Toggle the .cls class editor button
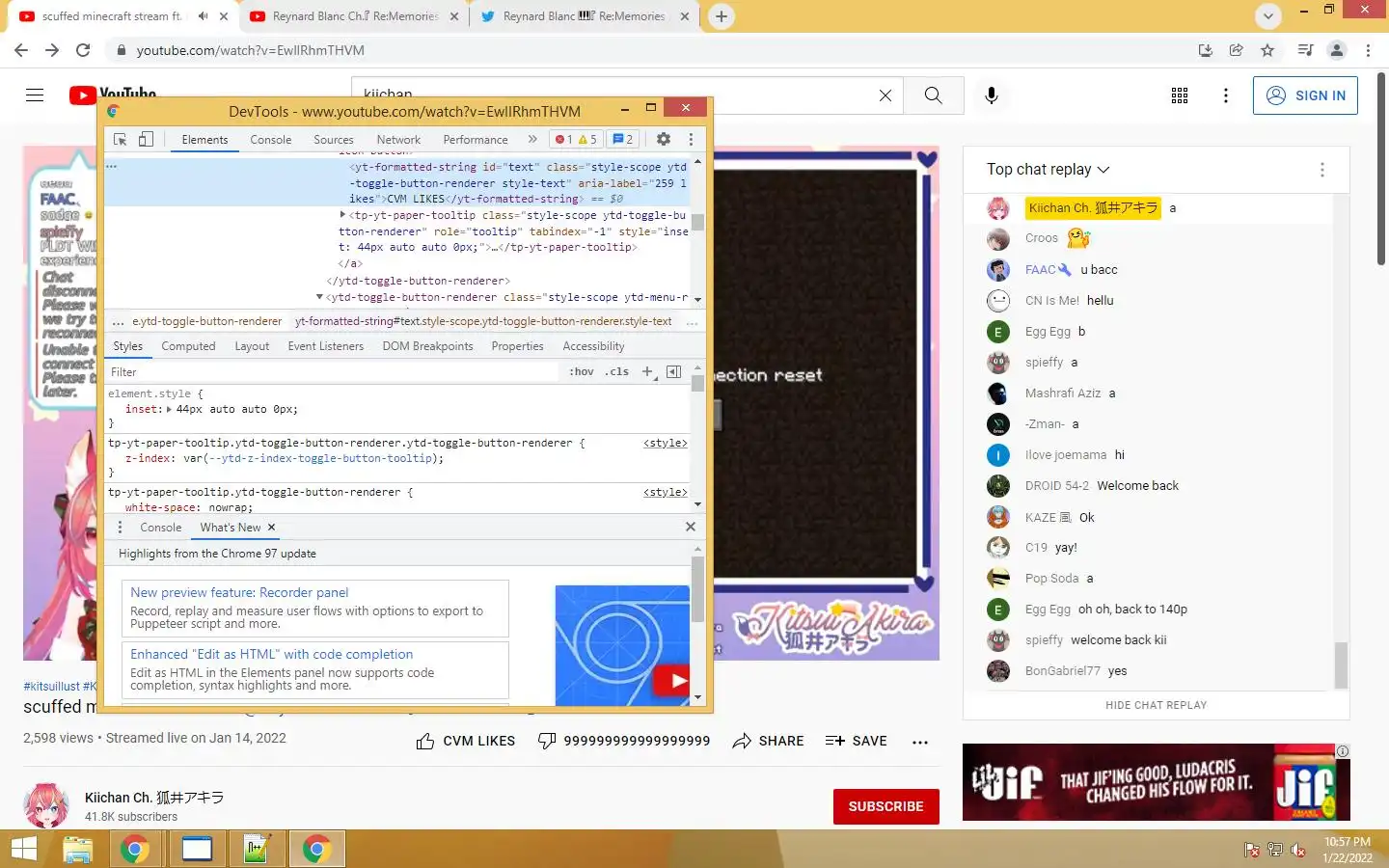This screenshot has width=1389, height=868. coord(616,372)
